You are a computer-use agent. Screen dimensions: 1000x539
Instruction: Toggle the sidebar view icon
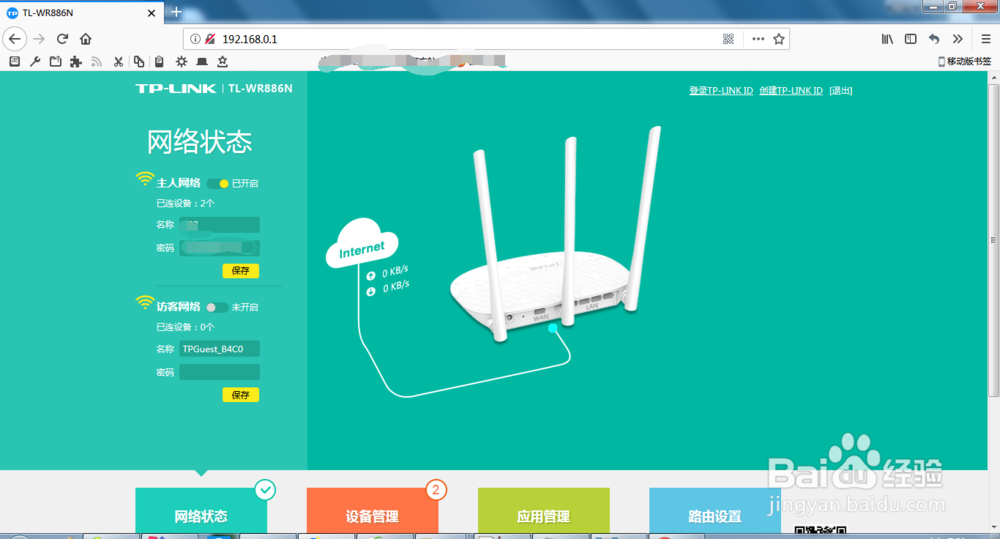click(911, 39)
